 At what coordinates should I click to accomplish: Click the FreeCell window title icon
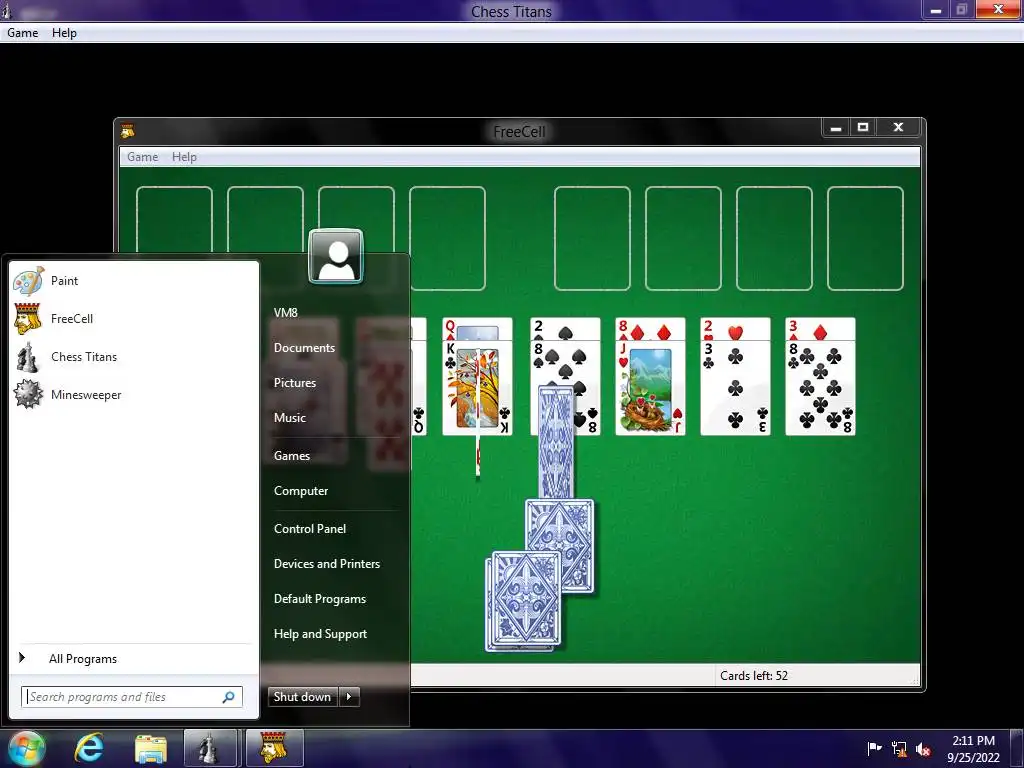[x=128, y=131]
